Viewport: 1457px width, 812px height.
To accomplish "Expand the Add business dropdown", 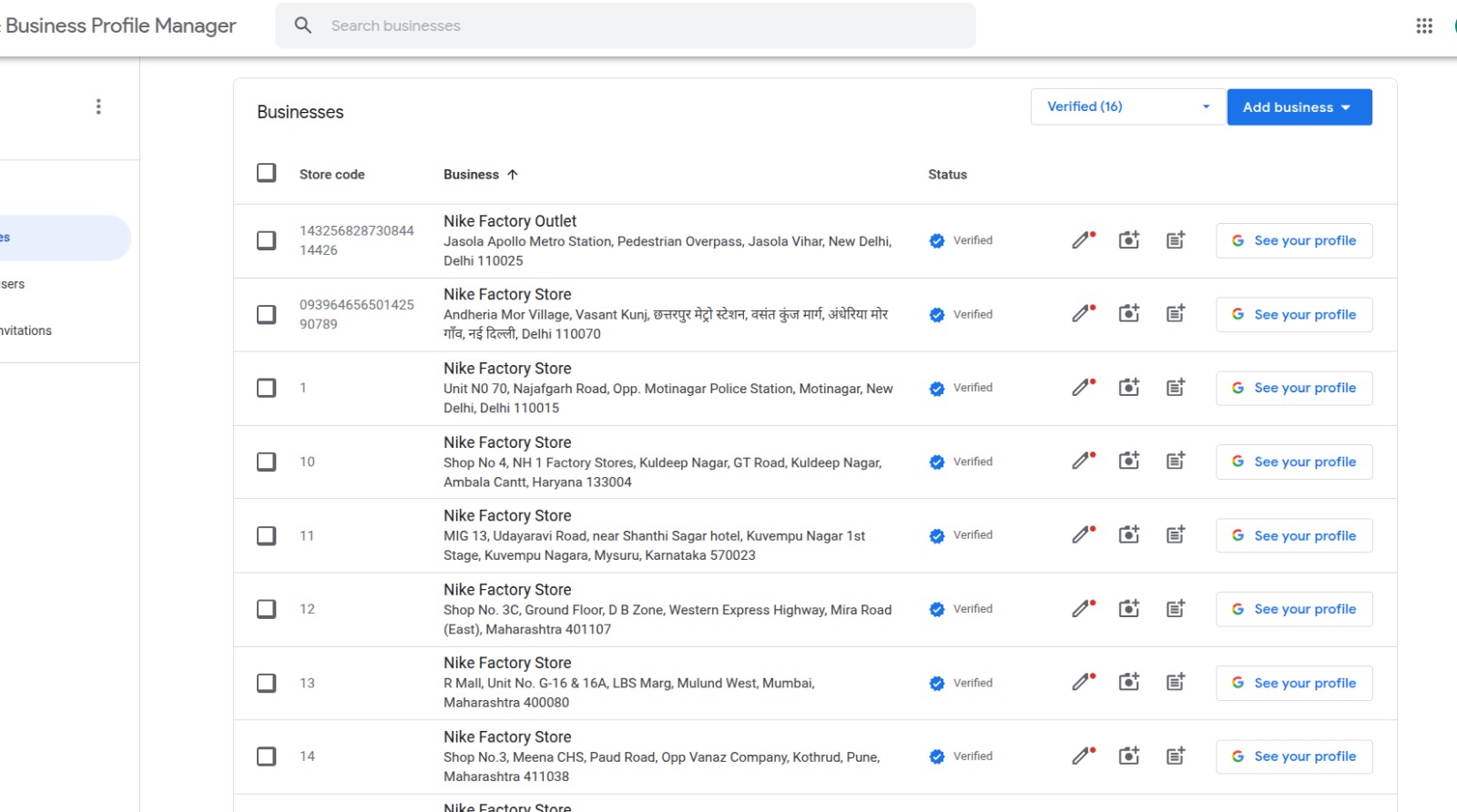I will pyautogui.click(x=1299, y=107).
